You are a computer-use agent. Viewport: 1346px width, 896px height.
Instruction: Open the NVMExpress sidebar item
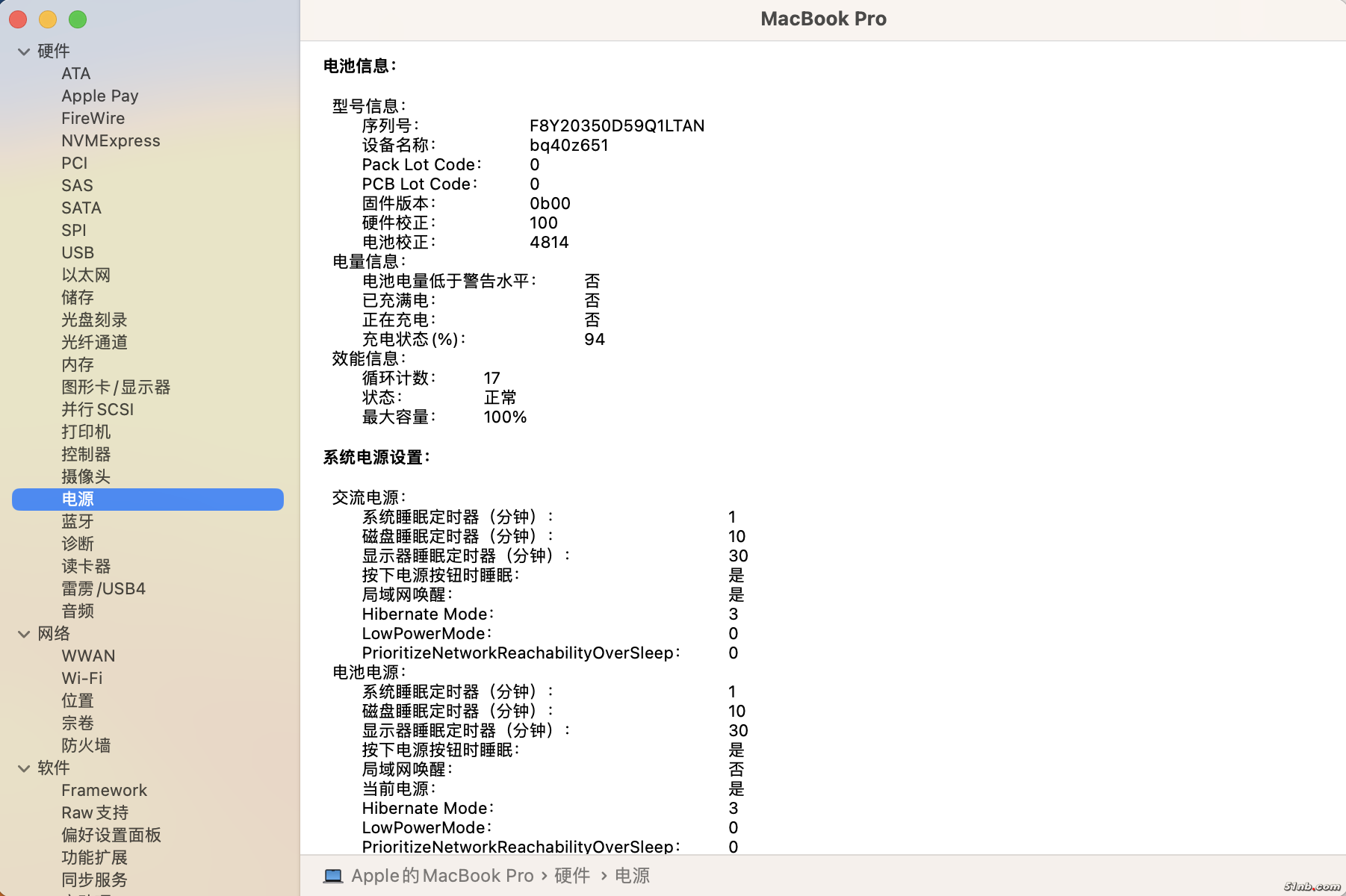coord(111,141)
